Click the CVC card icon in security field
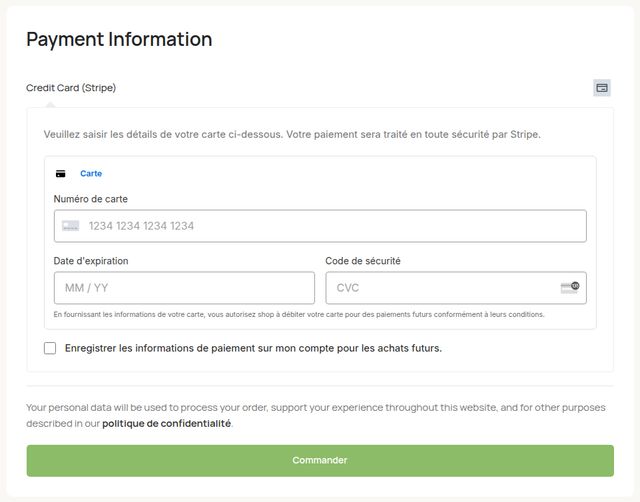 tap(569, 288)
